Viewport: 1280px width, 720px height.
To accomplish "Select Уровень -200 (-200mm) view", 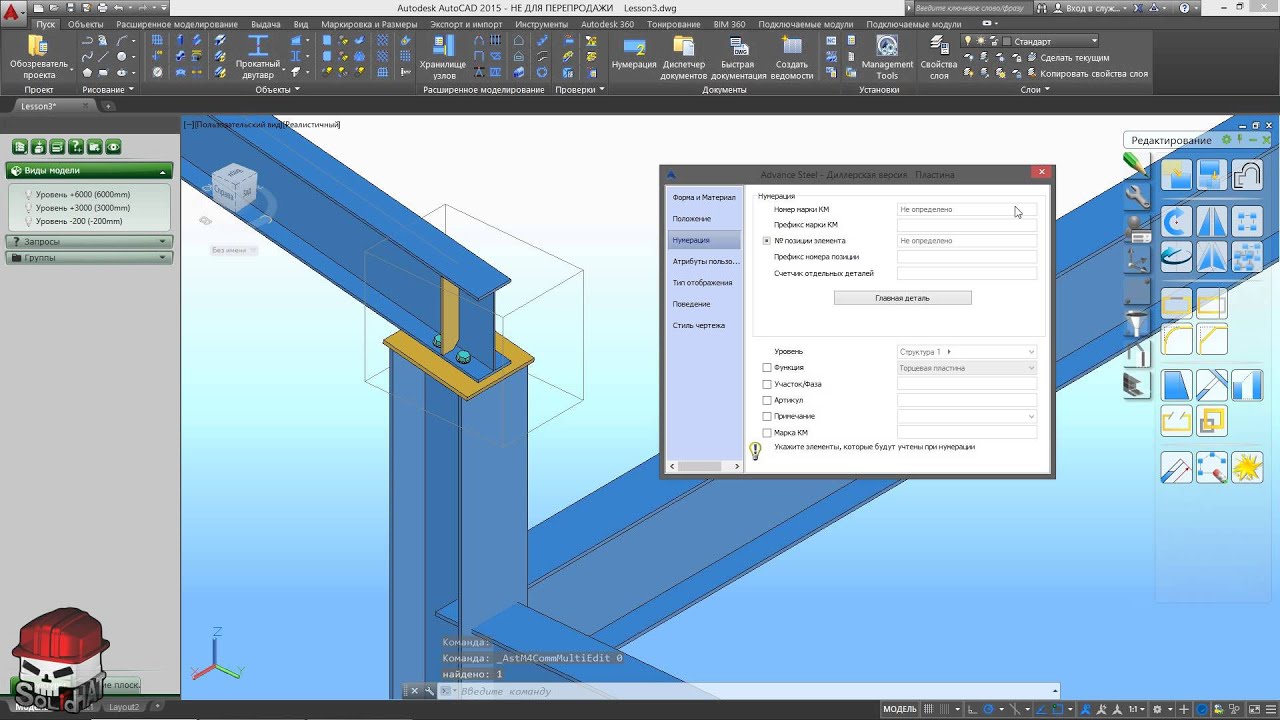I will click(79, 221).
